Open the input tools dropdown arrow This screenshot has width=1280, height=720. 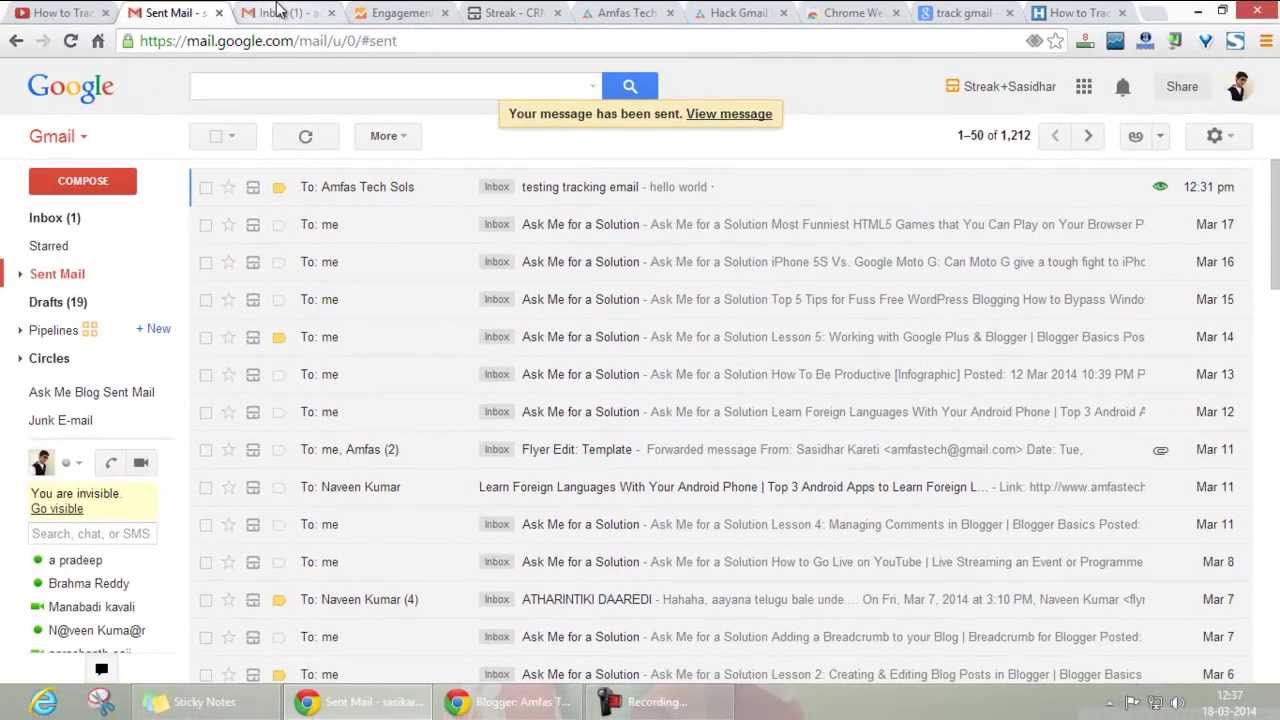[x=1160, y=136]
